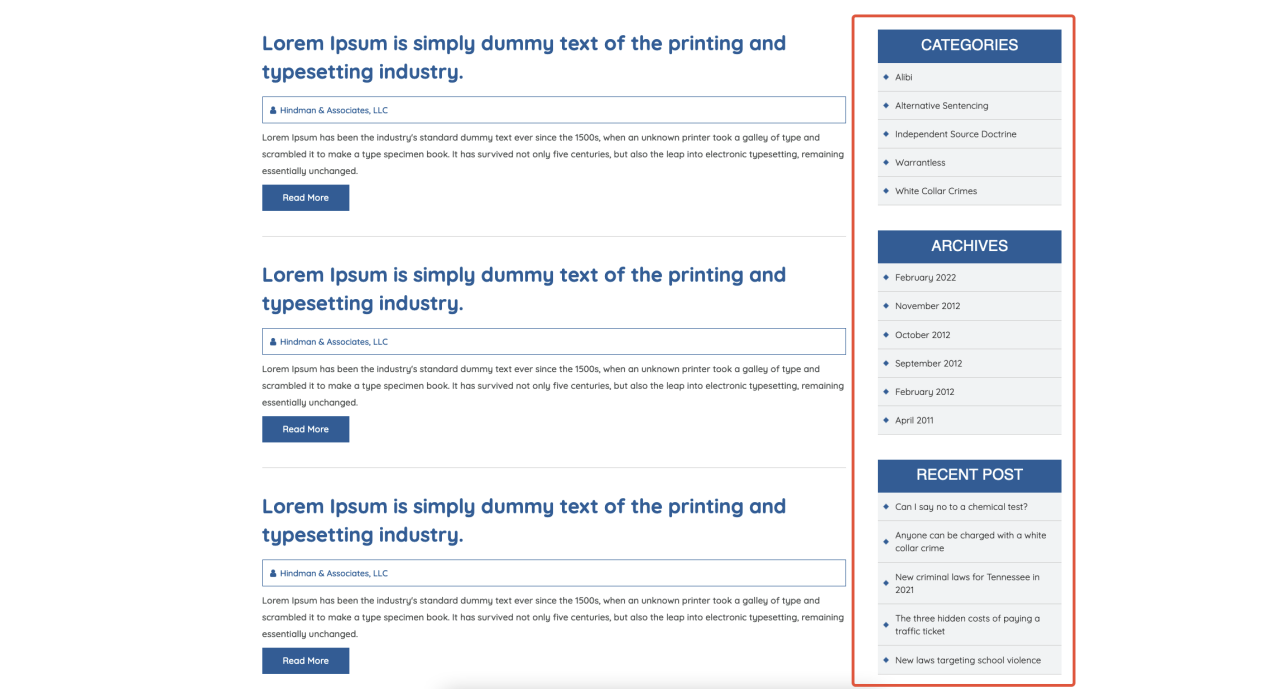This screenshot has height=689, width=1268.
Task: Click Read More on the last article
Action: 305,660
